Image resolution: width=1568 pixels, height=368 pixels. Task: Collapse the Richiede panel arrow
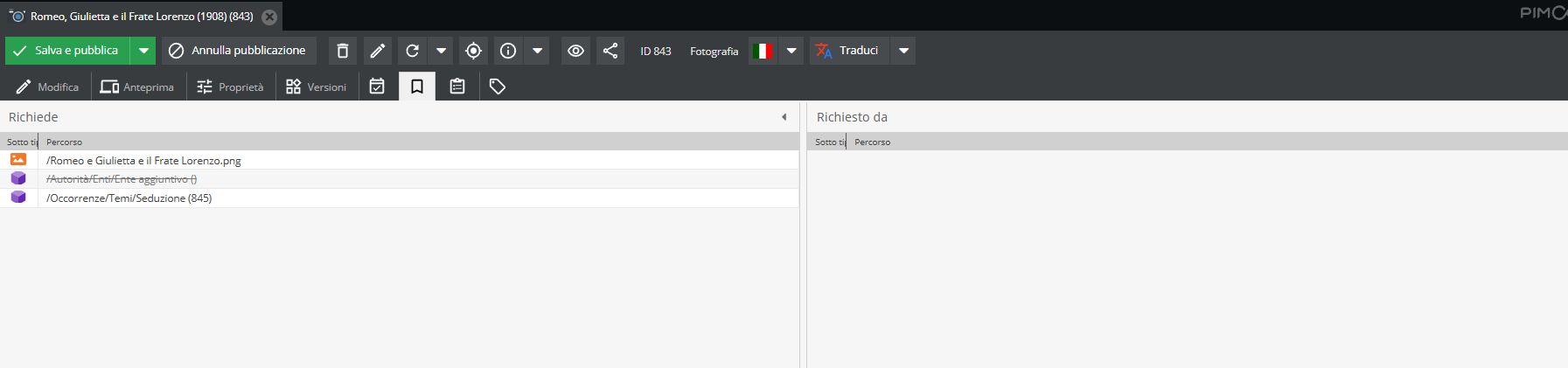coord(784,117)
